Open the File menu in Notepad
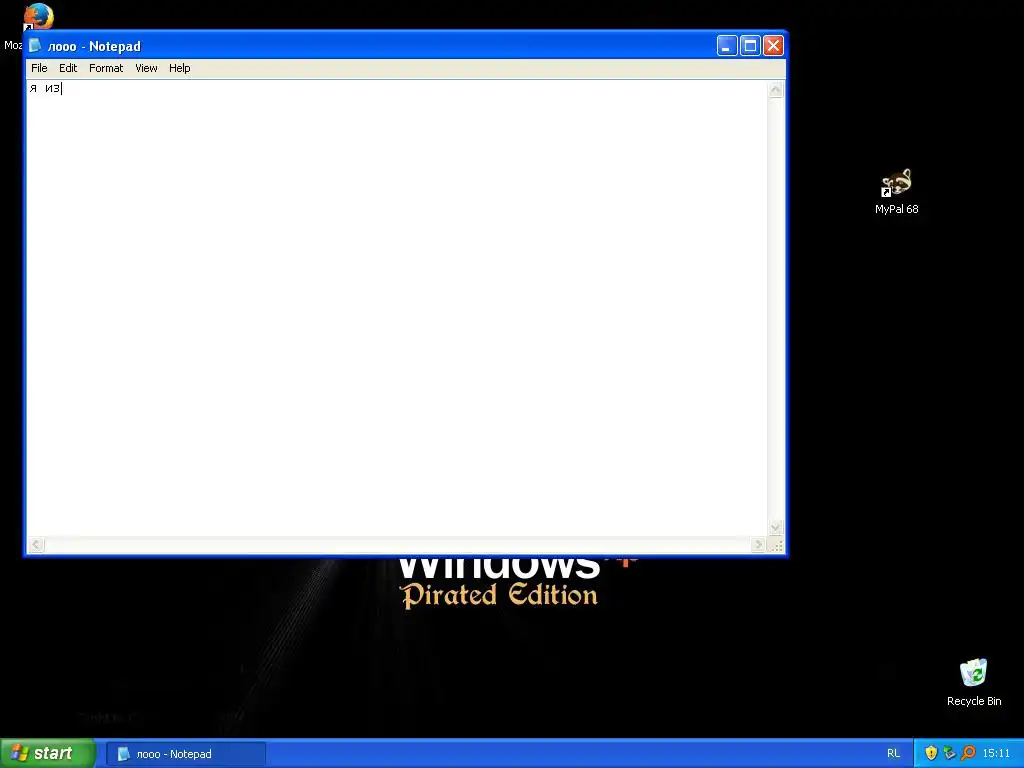 pos(39,68)
